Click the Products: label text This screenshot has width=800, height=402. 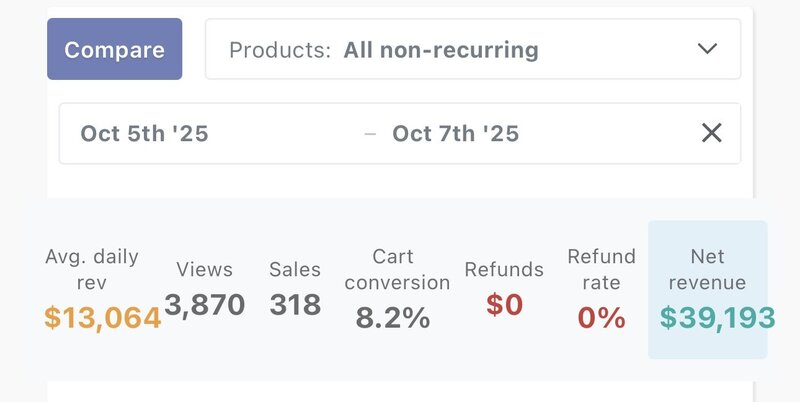[x=280, y=49]
